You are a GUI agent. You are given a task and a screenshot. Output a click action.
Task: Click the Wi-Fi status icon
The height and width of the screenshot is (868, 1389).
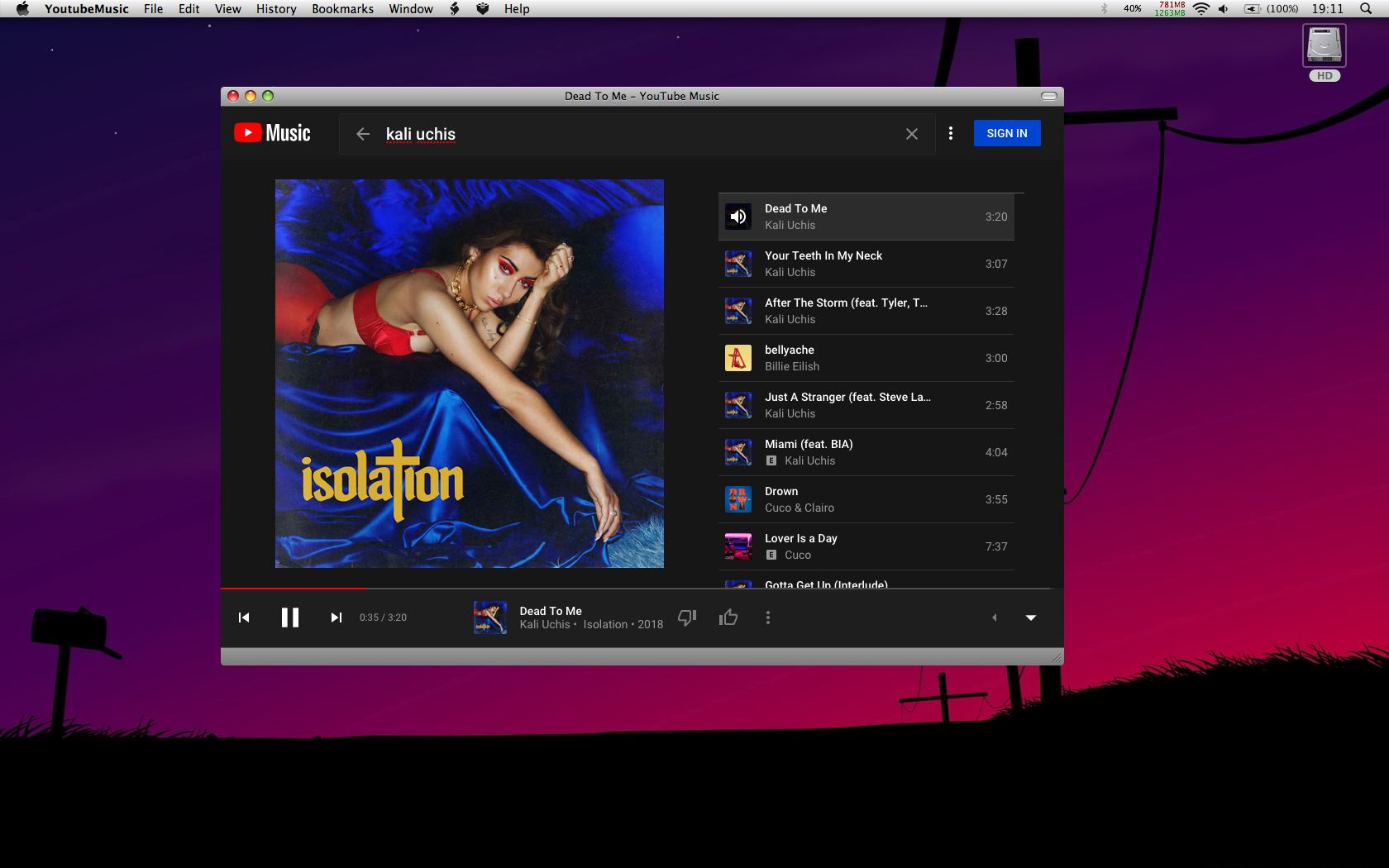coord(1201,8)
